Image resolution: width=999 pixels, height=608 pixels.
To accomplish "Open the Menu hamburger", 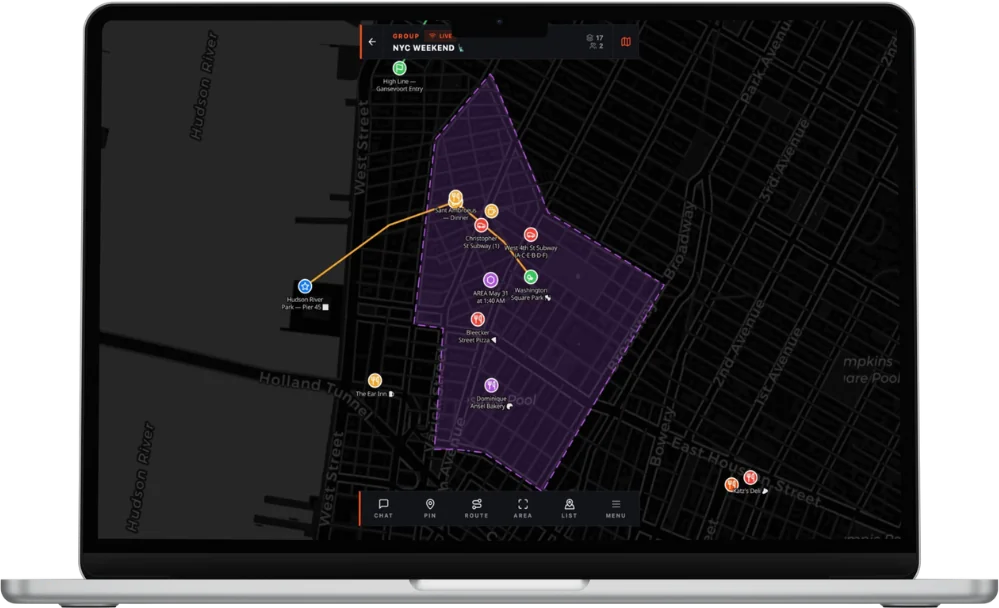I will coord(615,508).
